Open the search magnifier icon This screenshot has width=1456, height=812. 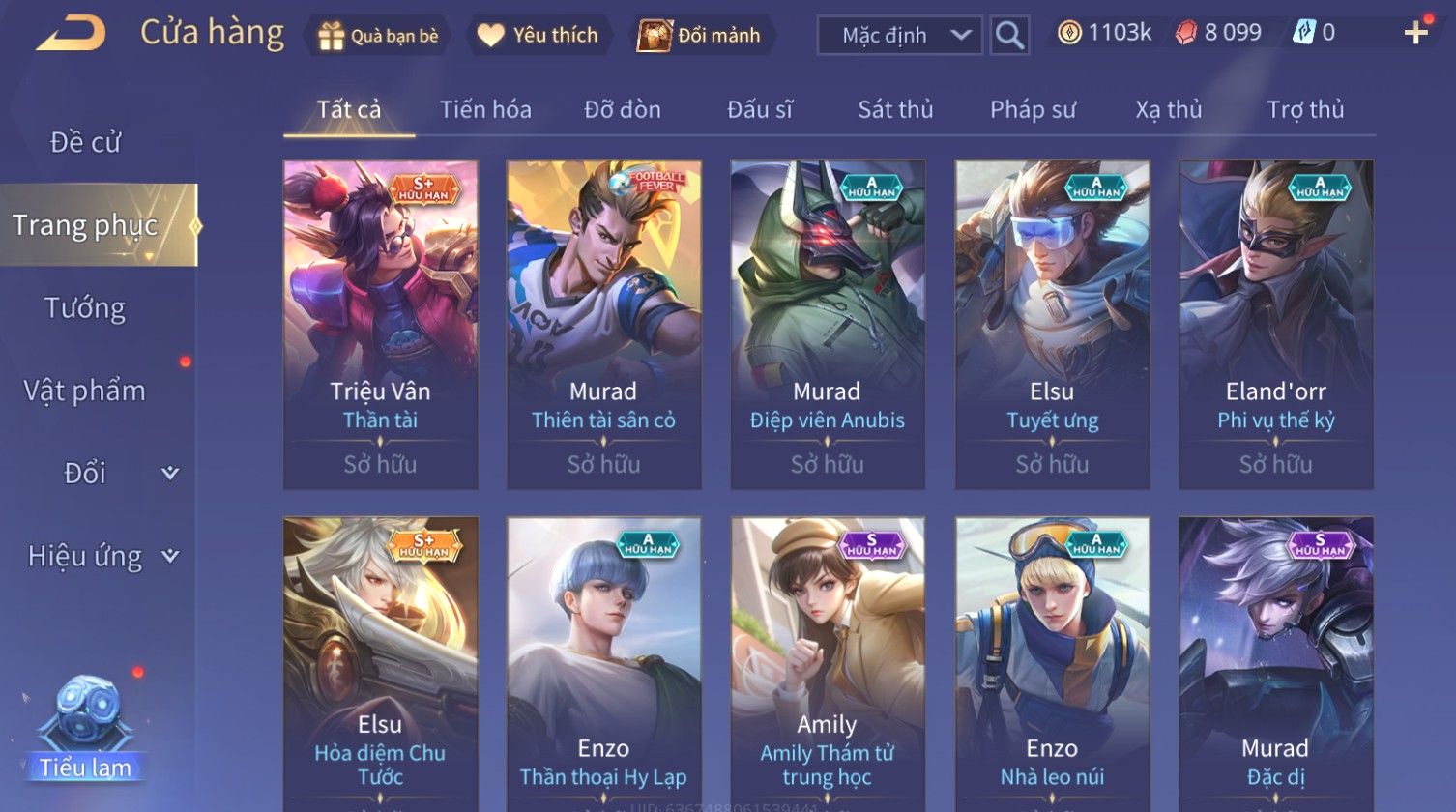click(x=1009, y=36)
